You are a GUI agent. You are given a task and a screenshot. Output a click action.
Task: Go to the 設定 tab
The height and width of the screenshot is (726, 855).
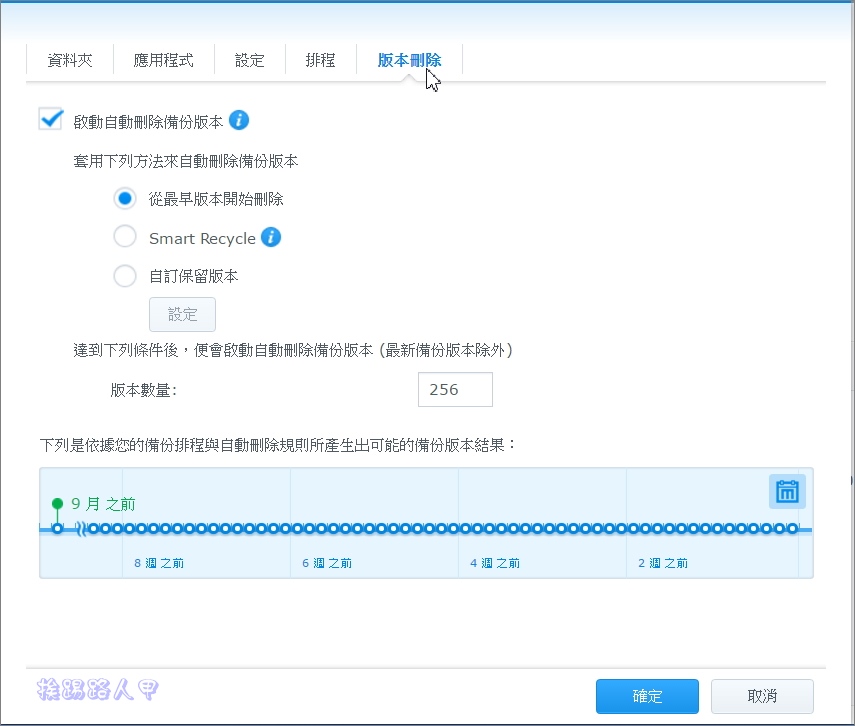[x=250, y=59]
